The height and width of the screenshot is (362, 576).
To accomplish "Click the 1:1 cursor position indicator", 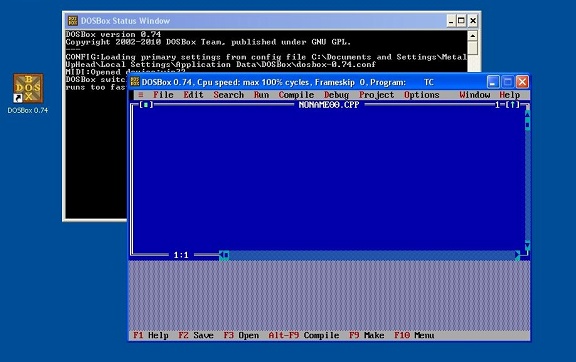I will [x=181, y=255].
